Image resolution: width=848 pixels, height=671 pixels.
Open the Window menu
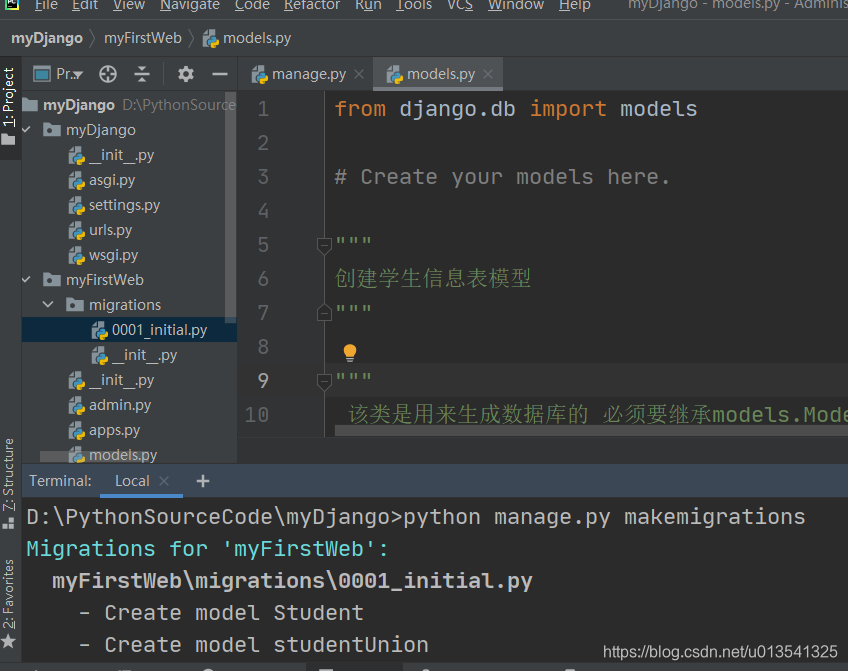516,5
